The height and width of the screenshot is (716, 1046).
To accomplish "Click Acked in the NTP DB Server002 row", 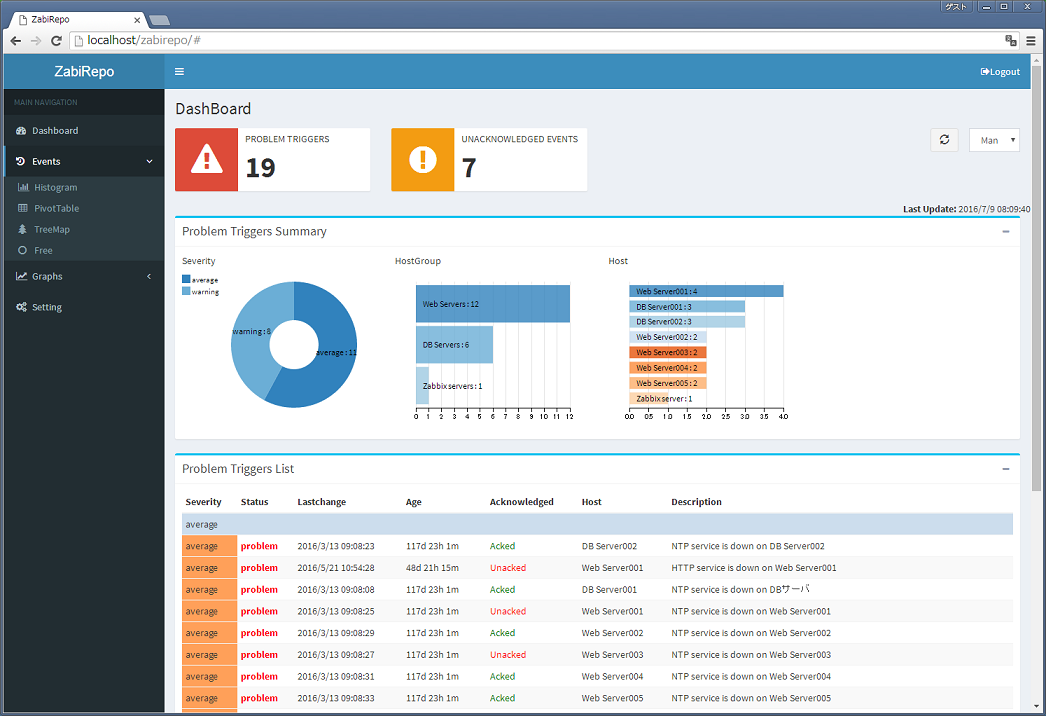I will [x=502, y=546].
